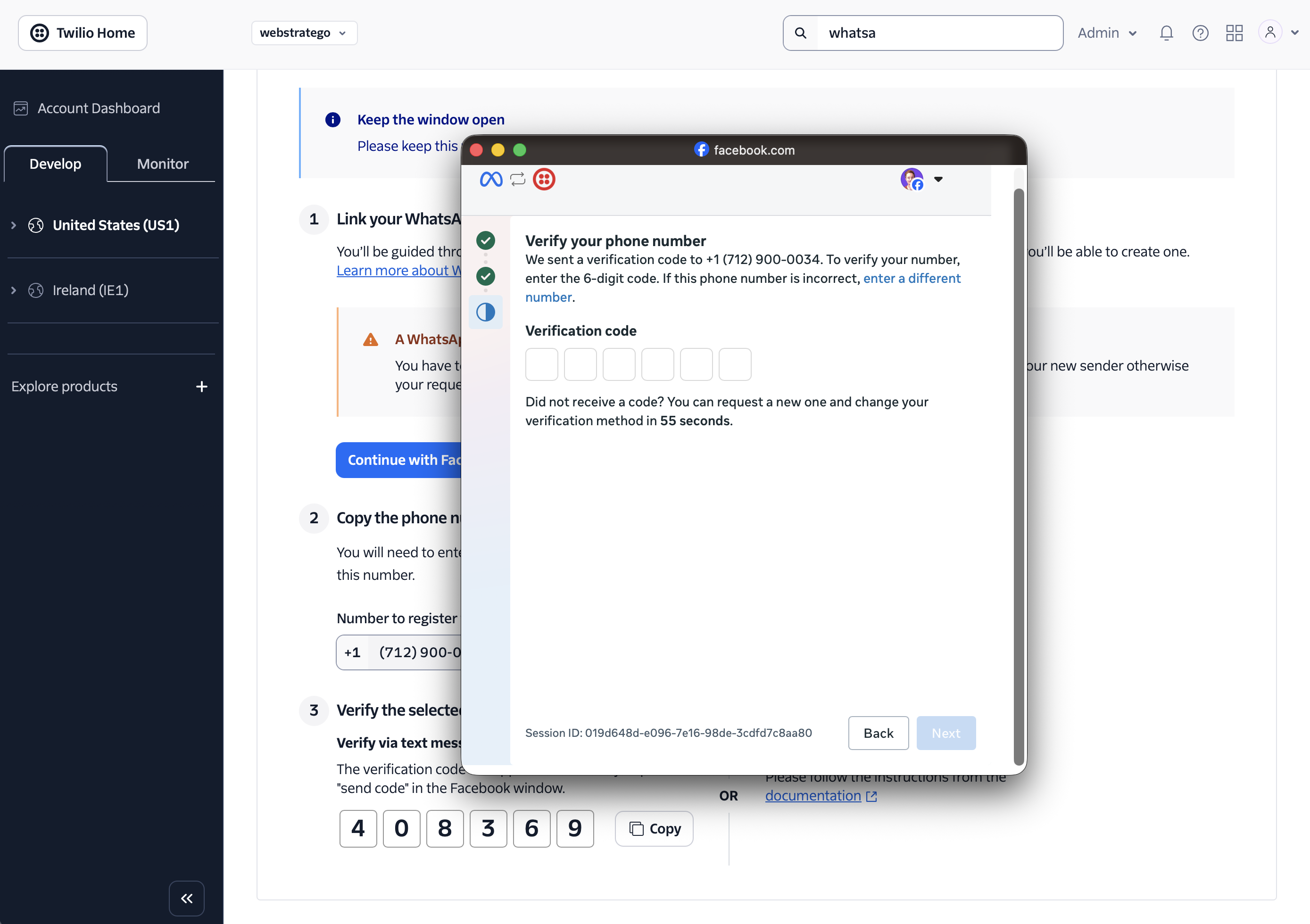The height and width of the screenshot is (924, 1310).
Task: Open the help question mark icon
Action: [x=1201, y=33]
